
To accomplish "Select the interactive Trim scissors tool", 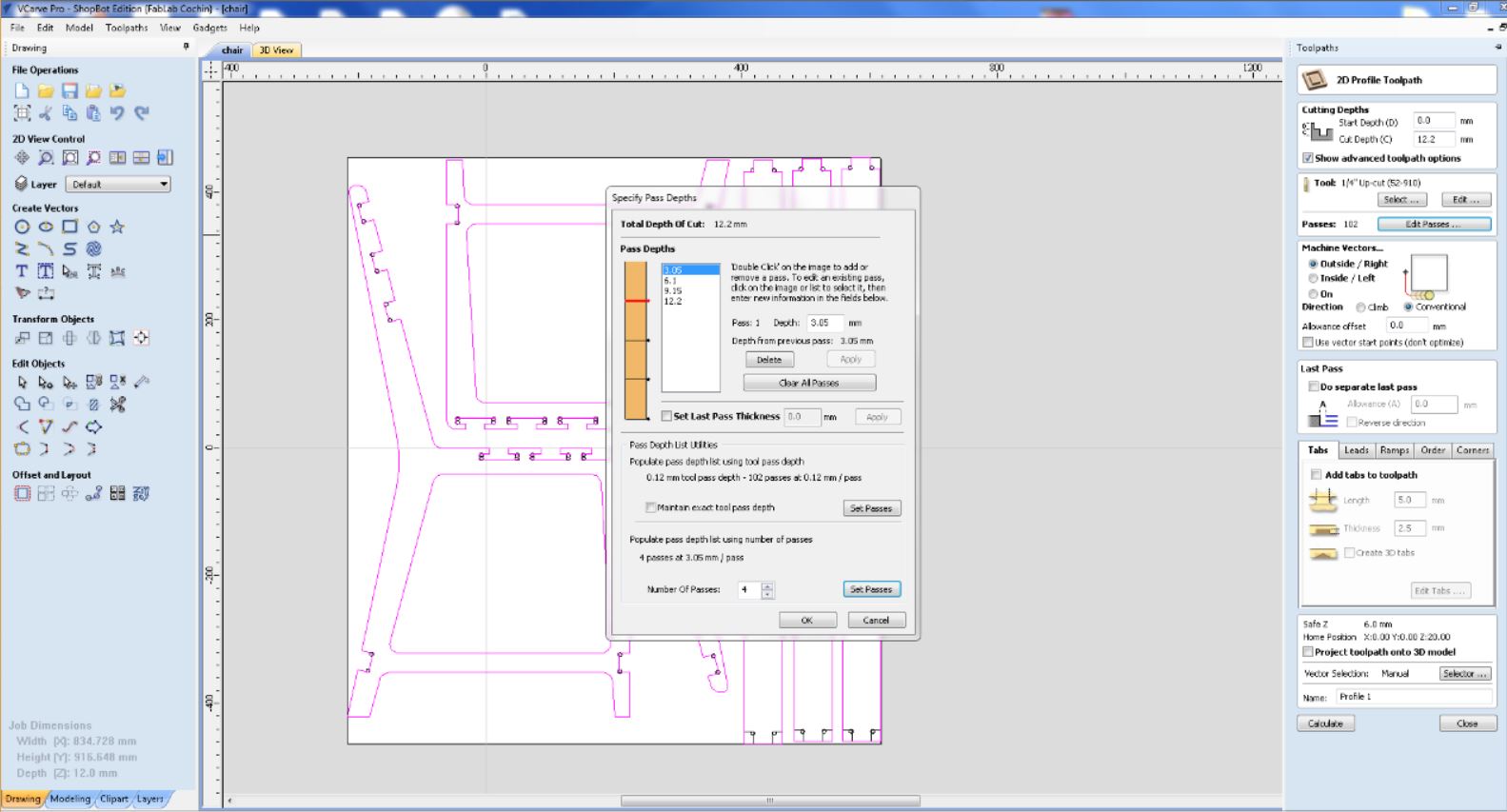I will pyautogui.click(x=117, y=405).
